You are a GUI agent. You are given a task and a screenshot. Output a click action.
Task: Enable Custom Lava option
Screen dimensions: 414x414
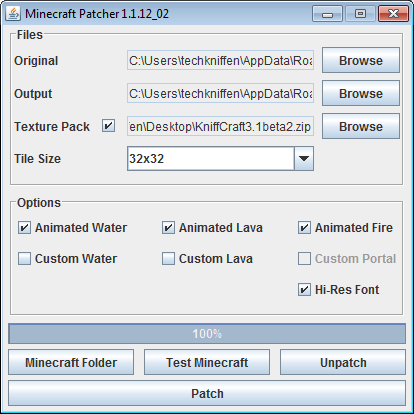coord(168,259)
